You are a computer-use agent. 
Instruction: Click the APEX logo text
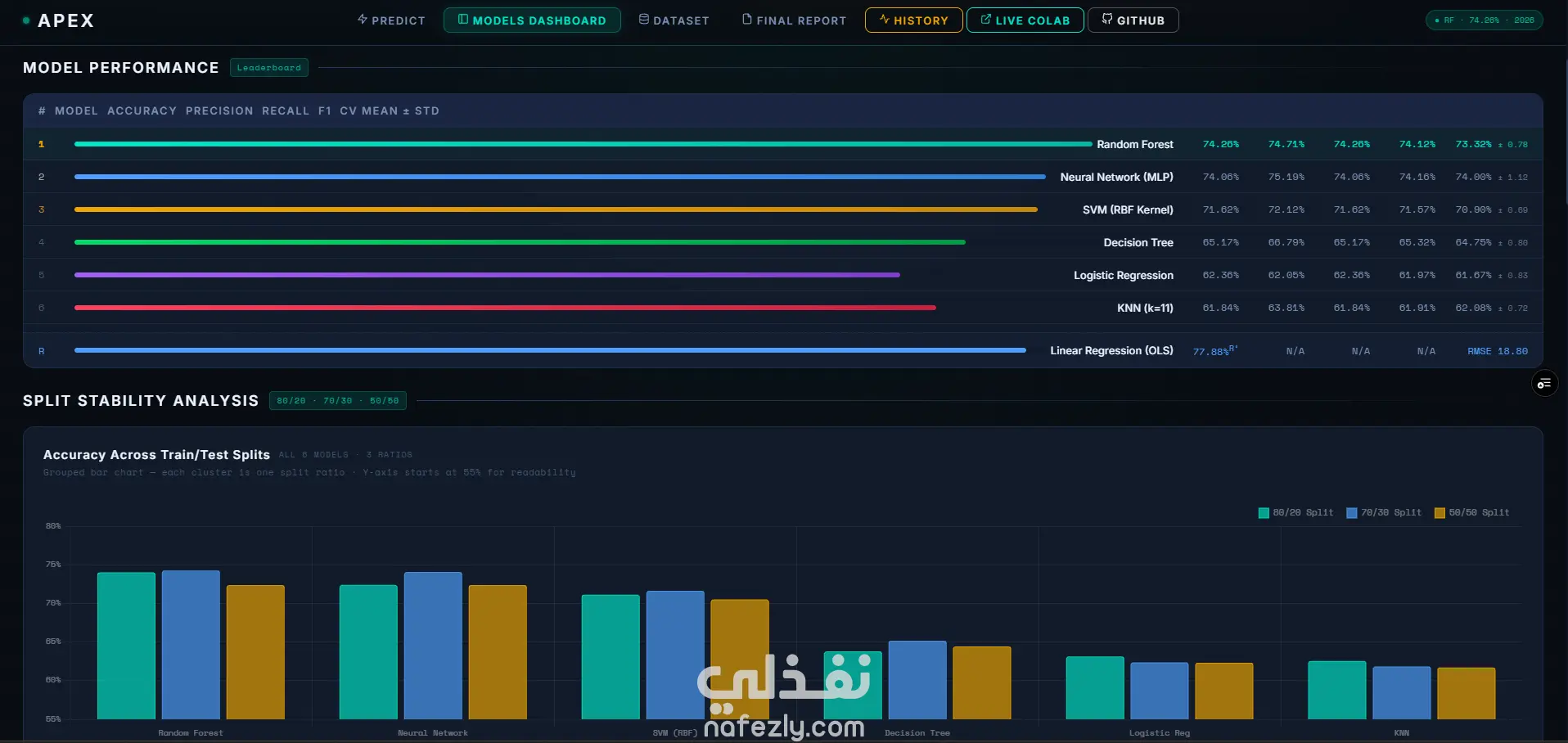point(66,20)
